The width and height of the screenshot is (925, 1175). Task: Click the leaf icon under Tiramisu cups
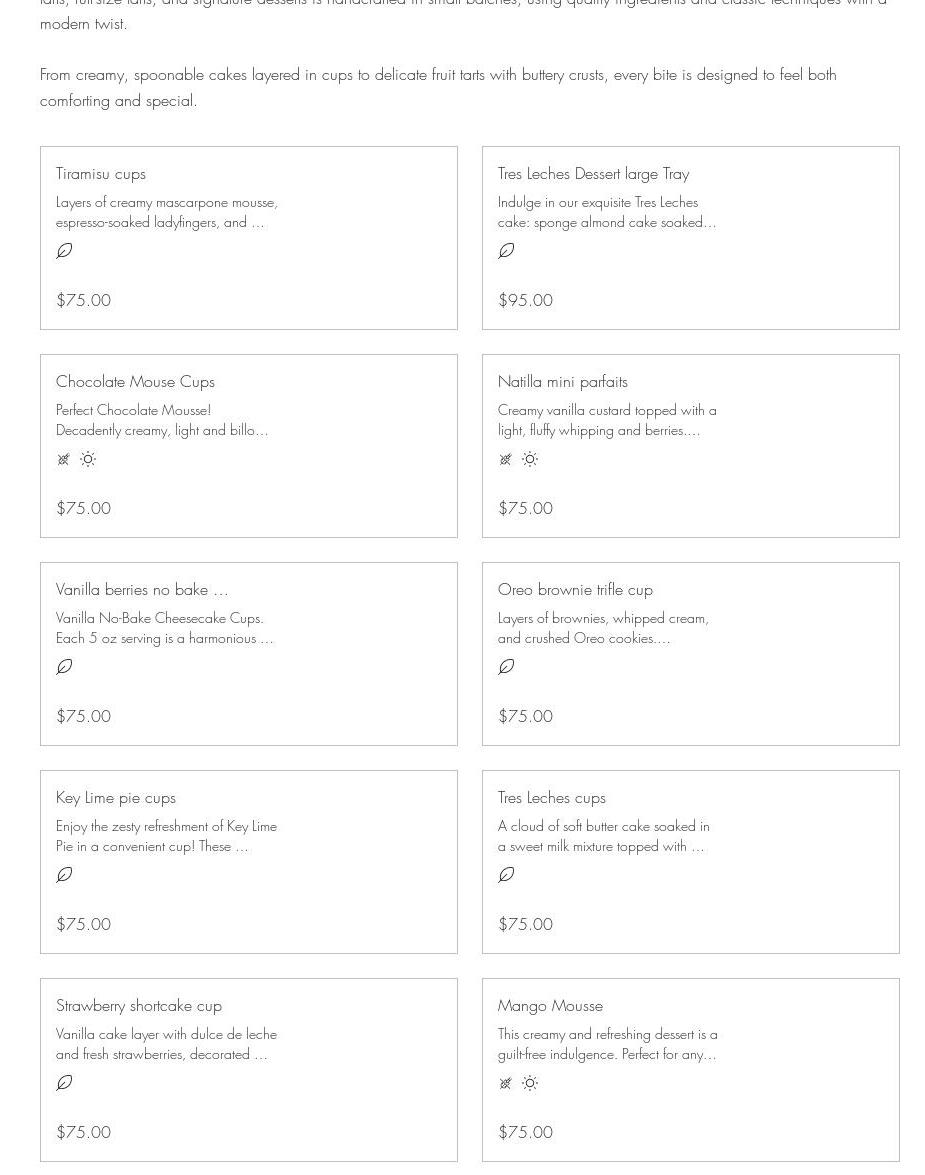(x=64, y=251)
